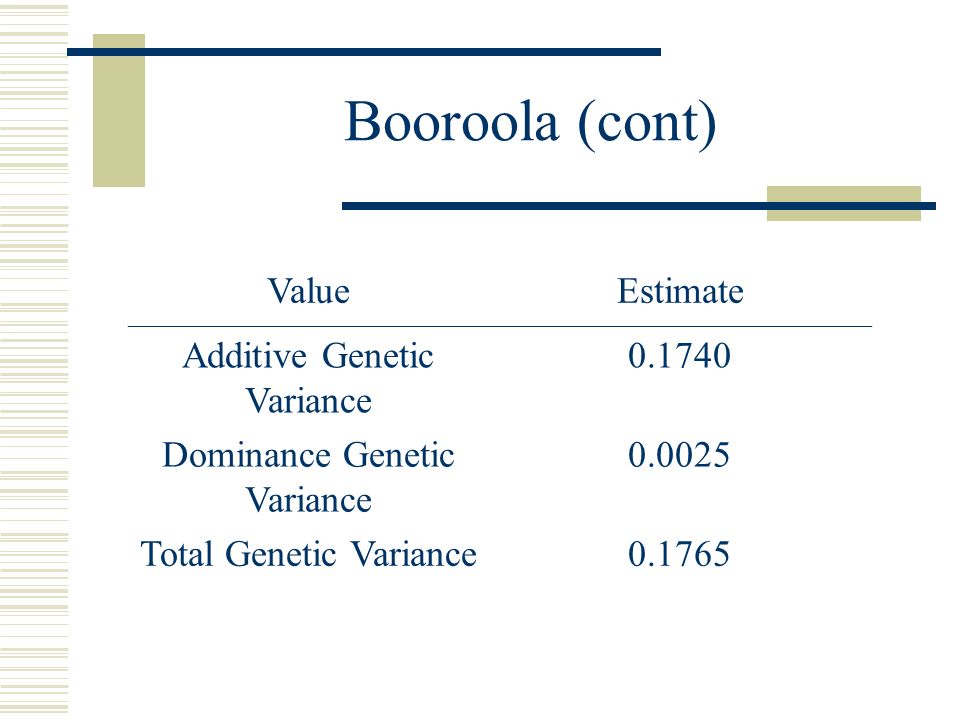Click the 0.1765 estimate value

(679, 554)
